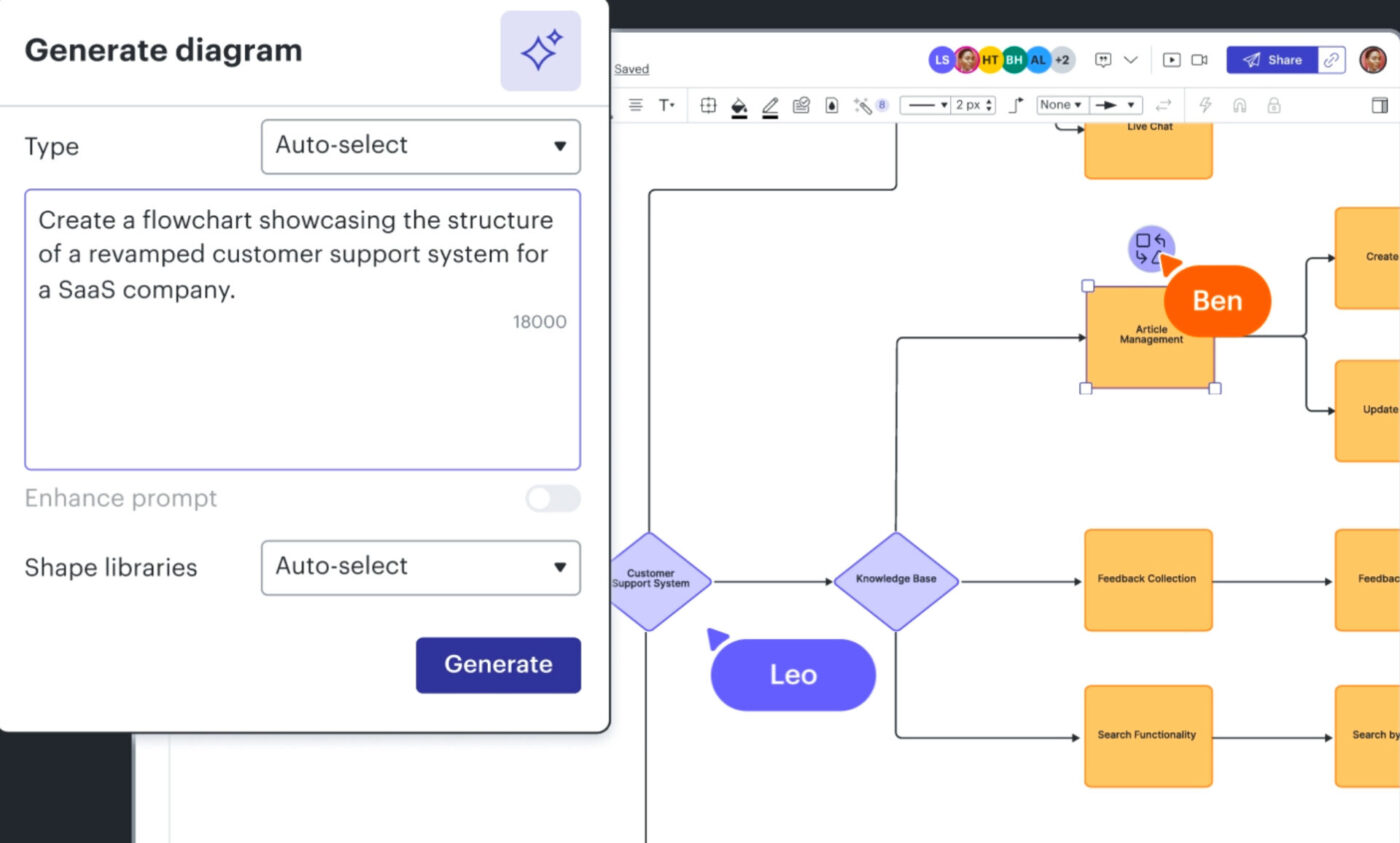
Task: Toggle the magnet snapping icon
Action: (1239, 105)
